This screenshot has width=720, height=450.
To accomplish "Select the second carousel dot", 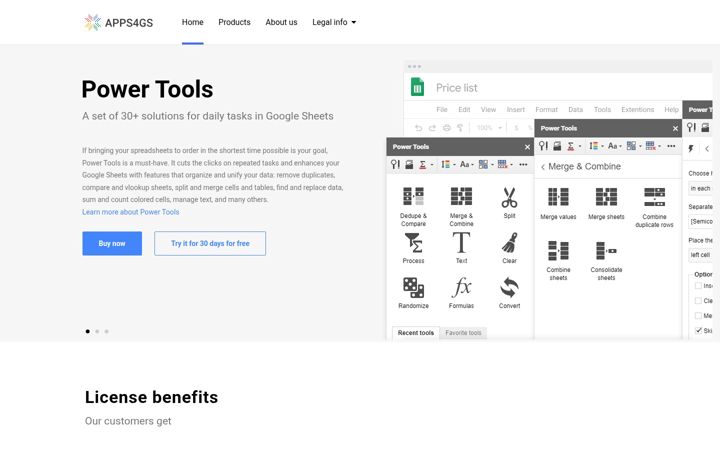I will 97,331.
